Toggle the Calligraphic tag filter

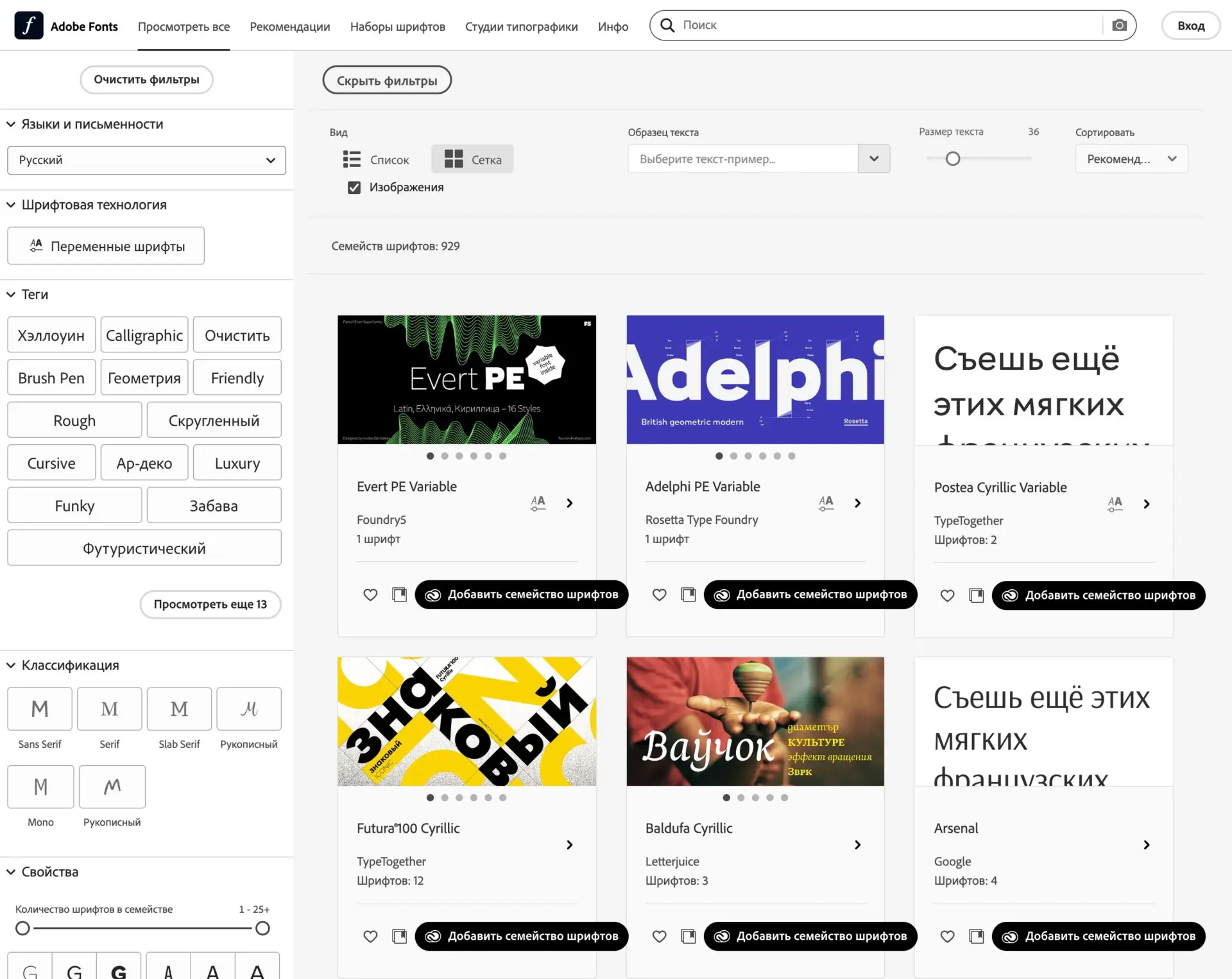(144, 335)
